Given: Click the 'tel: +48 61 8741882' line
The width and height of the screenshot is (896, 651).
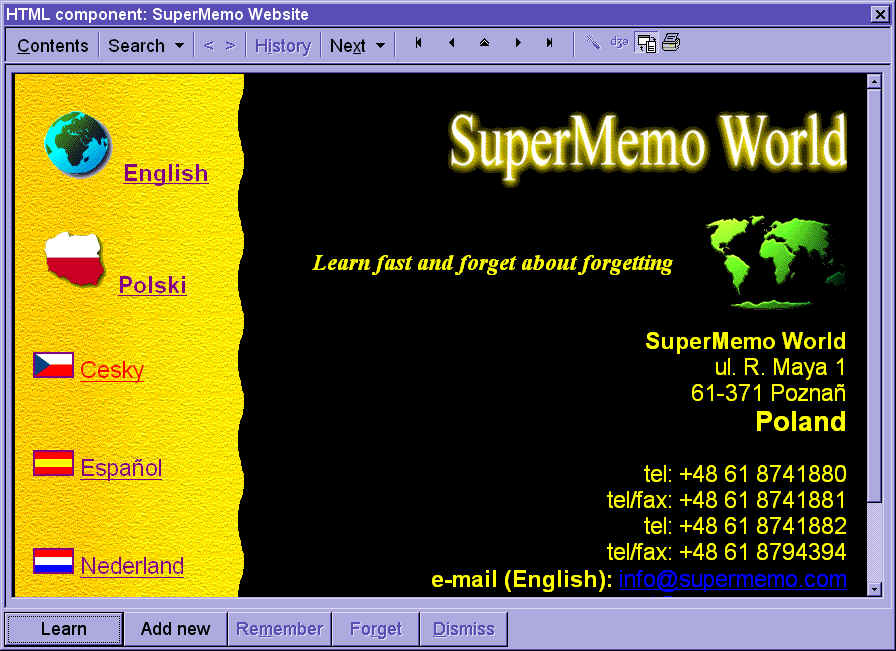Looking at the screenshot, I should click(745, 526).
